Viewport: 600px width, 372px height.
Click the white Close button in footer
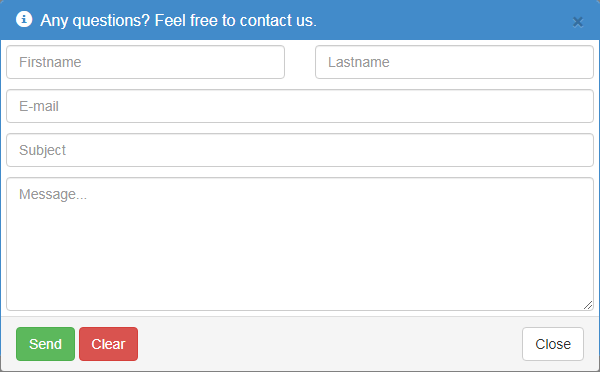point(553,344)
